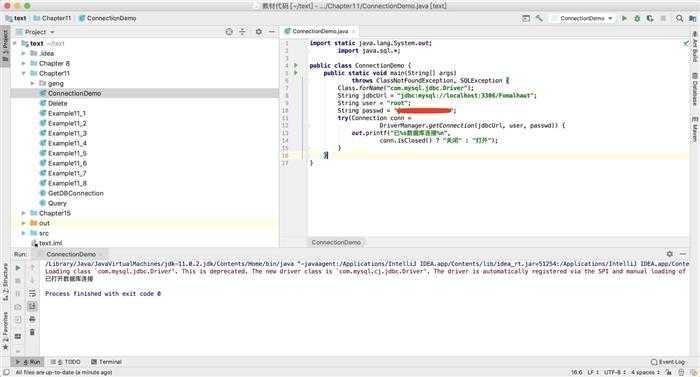Screen dimensions: 700x377
Task: Toggle the 1: Project side tool button
Action: [5, 46]
